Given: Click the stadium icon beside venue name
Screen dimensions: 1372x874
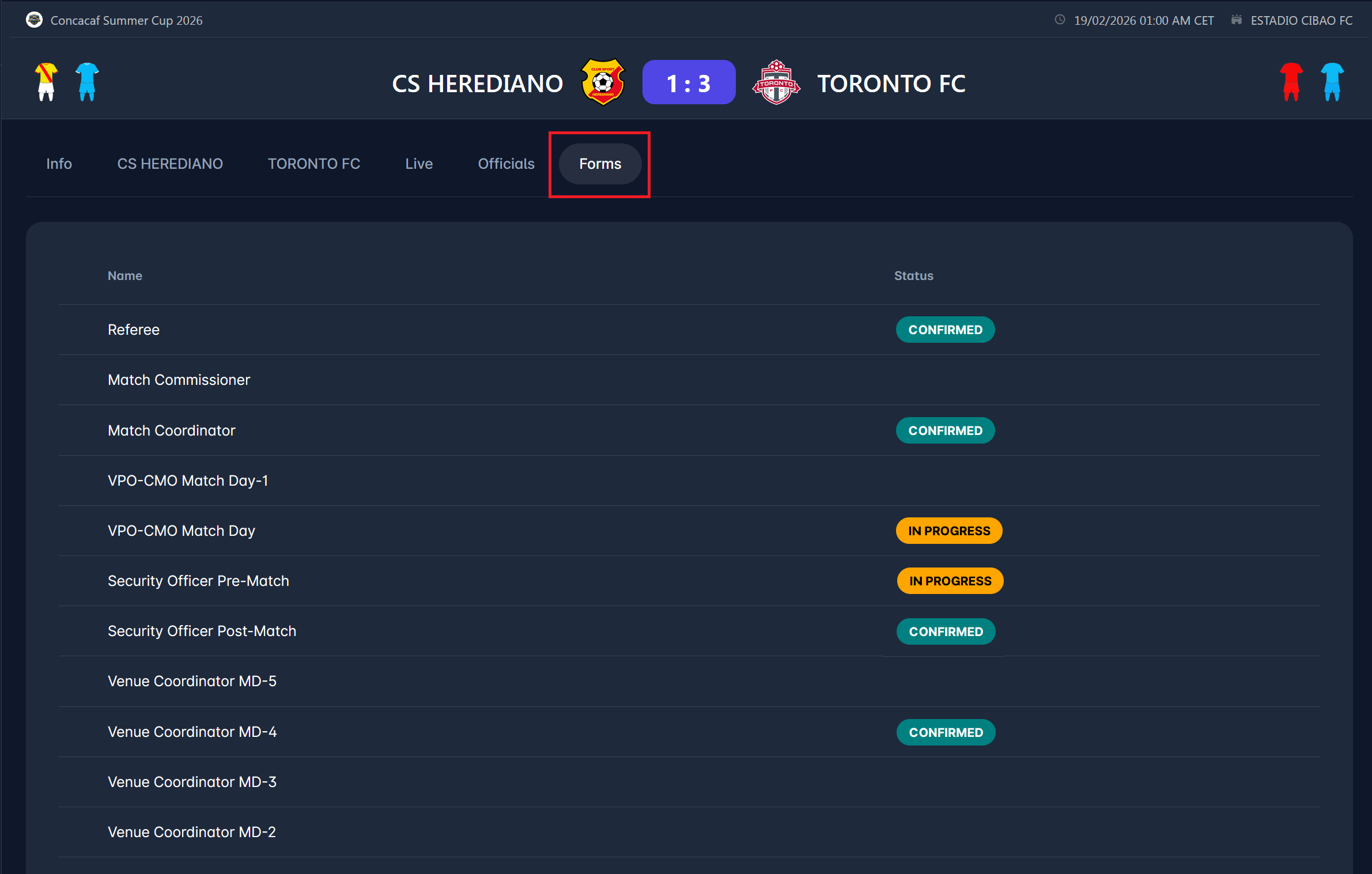Looking at the screenshot, I should click(1236, 20).
